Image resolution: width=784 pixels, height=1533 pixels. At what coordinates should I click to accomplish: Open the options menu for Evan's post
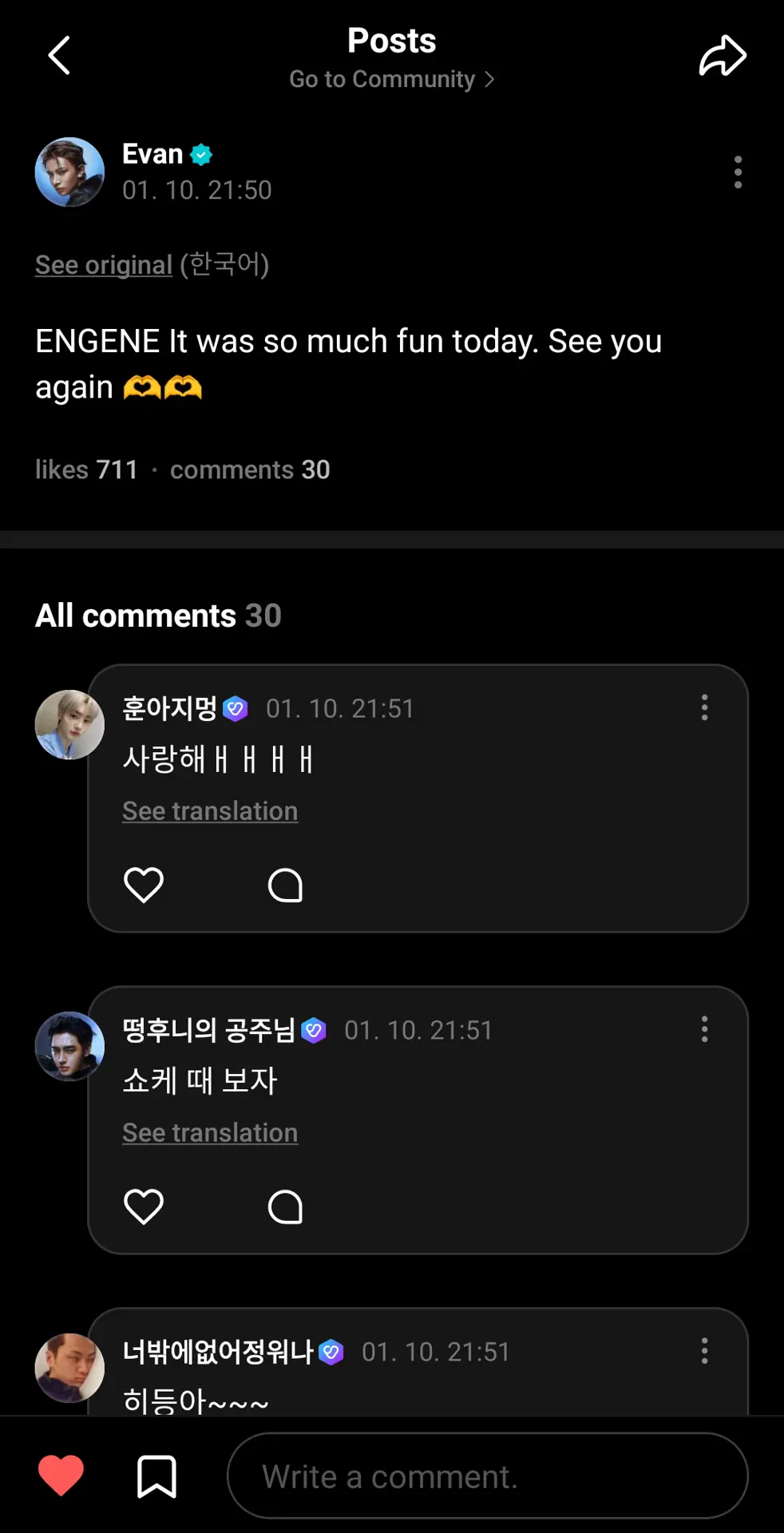738,172
